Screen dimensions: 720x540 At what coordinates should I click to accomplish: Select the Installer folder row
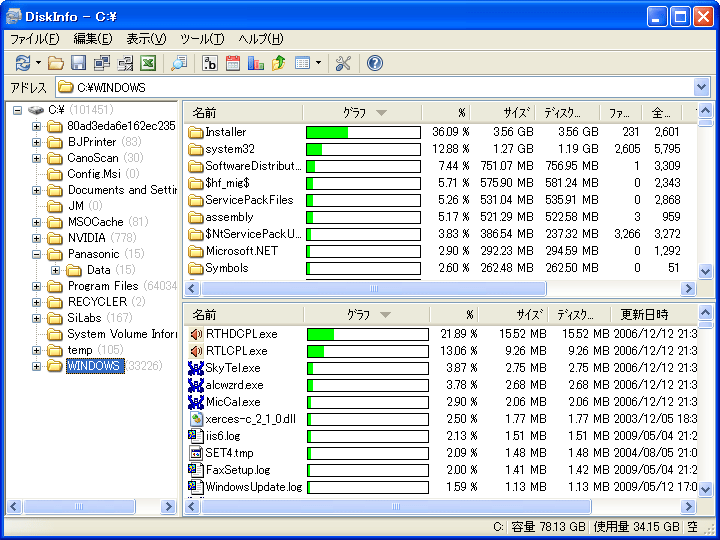439,132
